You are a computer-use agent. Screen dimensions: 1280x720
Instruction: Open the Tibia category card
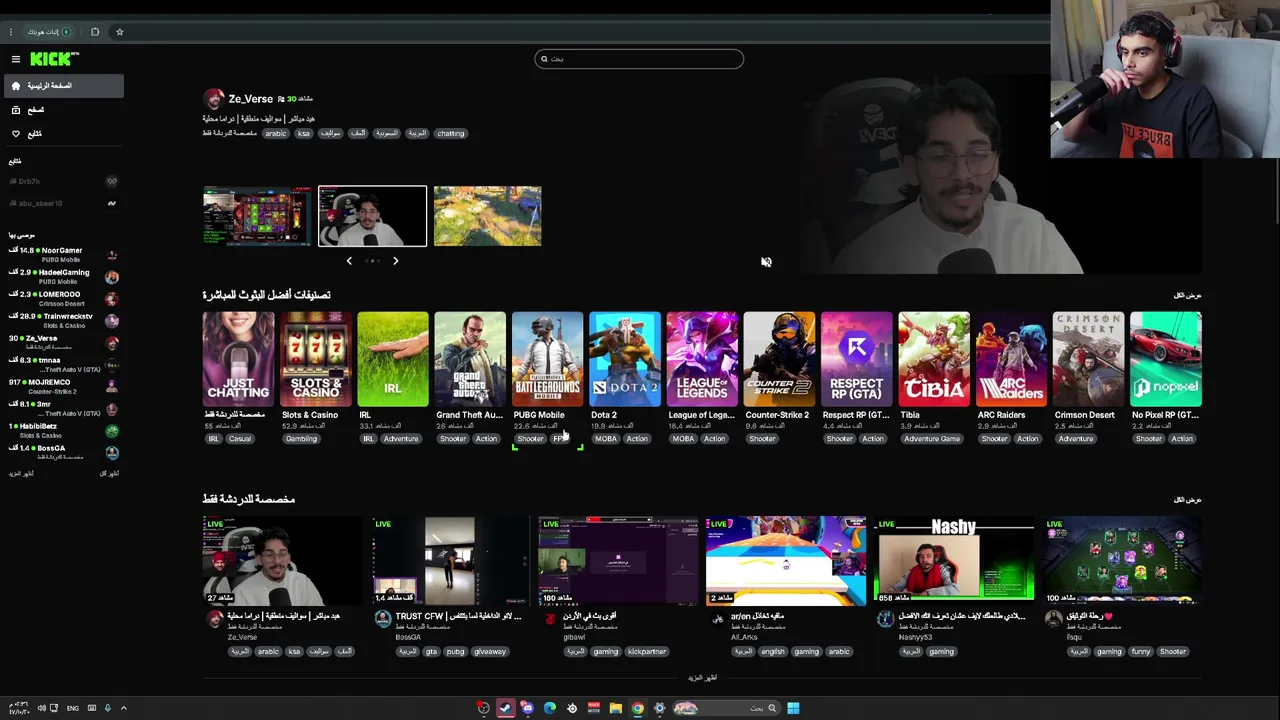tap(934, 360)
